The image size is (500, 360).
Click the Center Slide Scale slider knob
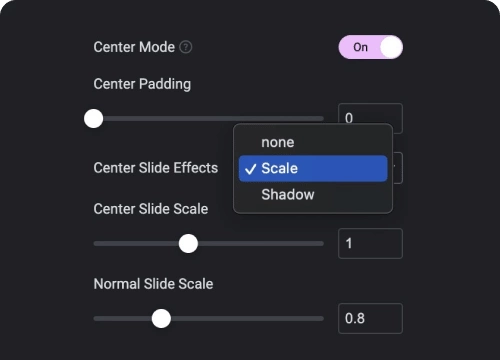click(x=188, y=243)
